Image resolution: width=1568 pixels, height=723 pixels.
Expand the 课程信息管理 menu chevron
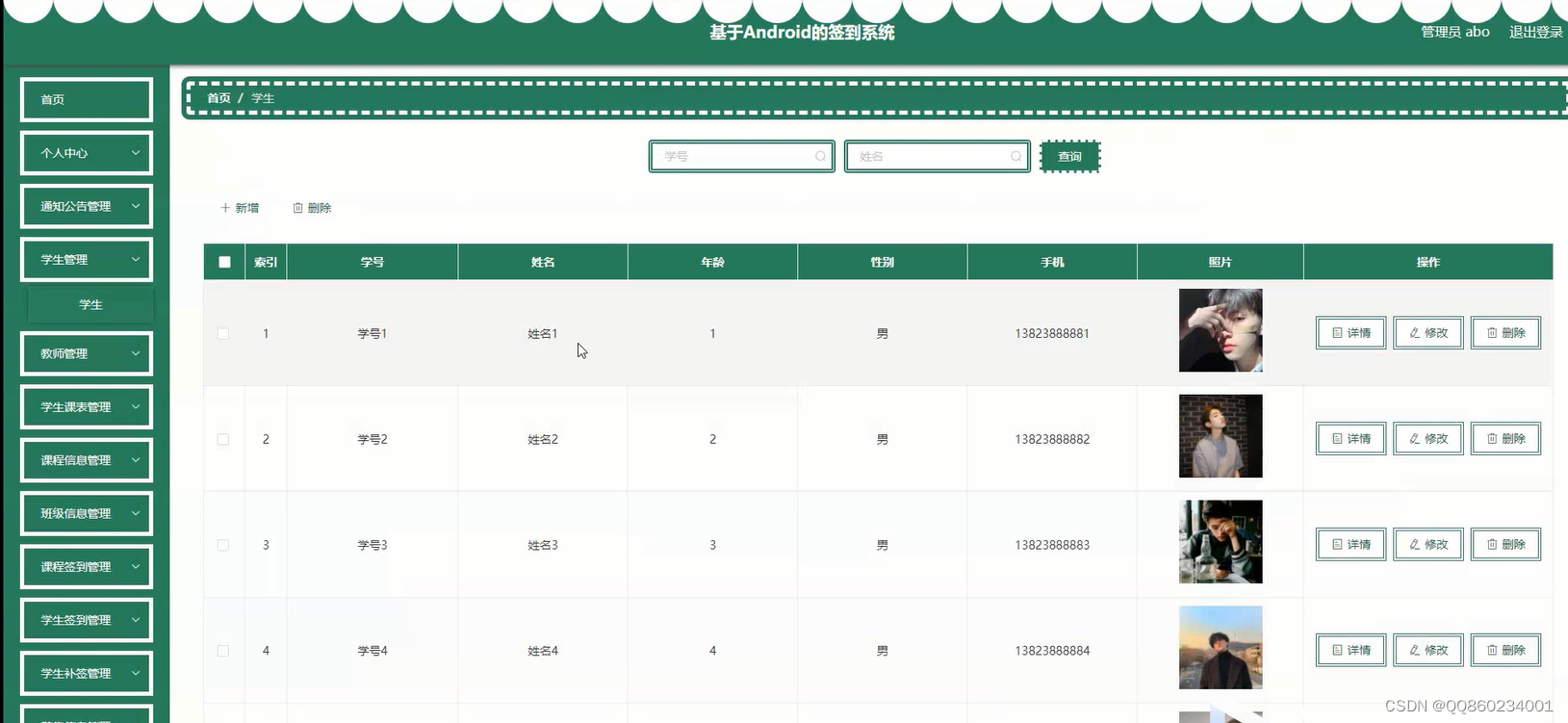click(136, 460)
